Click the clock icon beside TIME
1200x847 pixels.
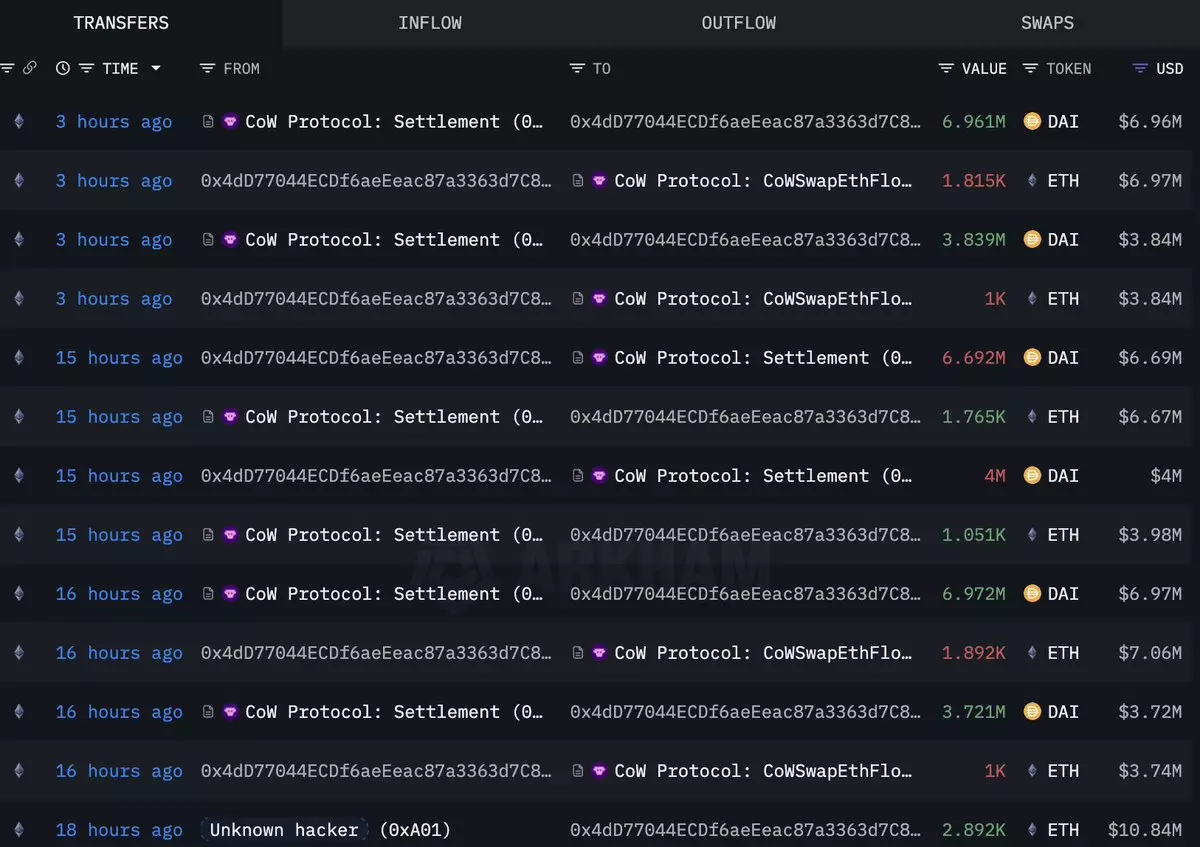pyautogui.click(x=63, y=68)
